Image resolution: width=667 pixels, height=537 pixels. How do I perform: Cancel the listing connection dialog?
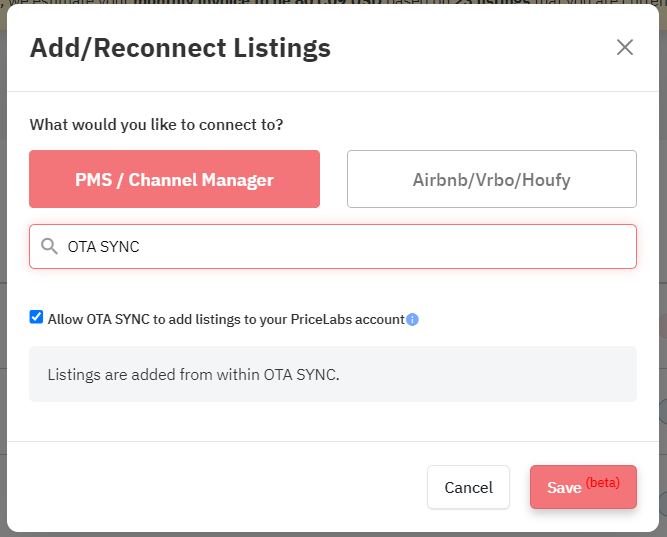point(468,487)
